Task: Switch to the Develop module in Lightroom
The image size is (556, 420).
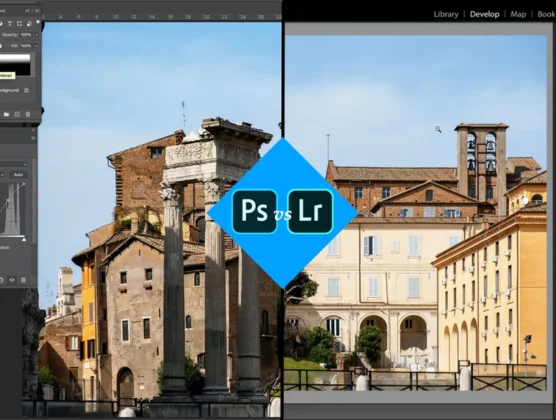Action: (x=484, y=14)
